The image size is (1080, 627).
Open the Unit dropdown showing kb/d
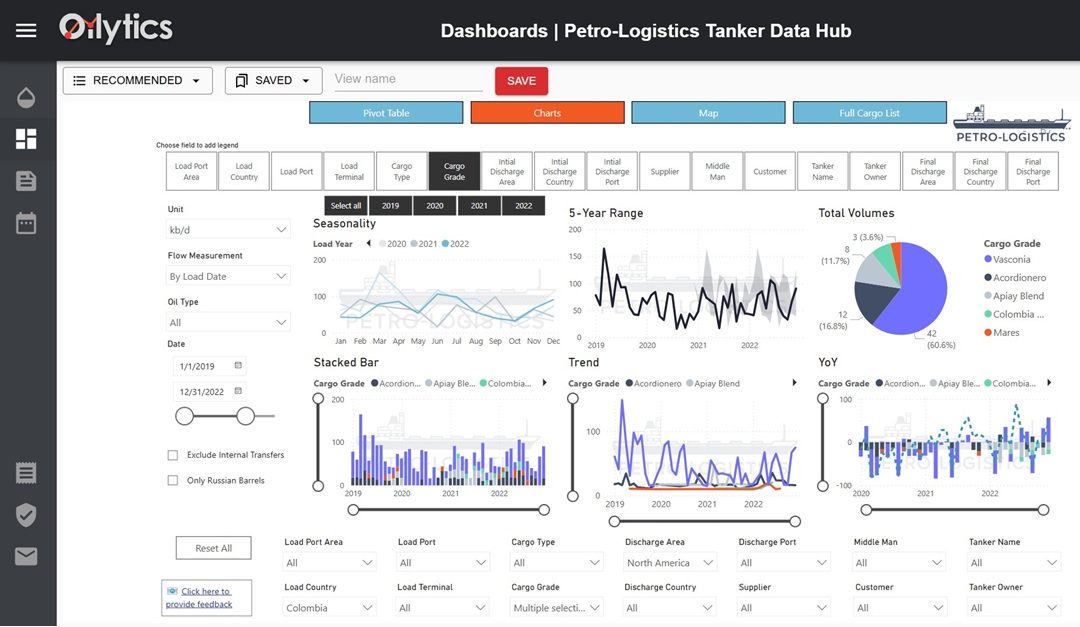point(228,229)
